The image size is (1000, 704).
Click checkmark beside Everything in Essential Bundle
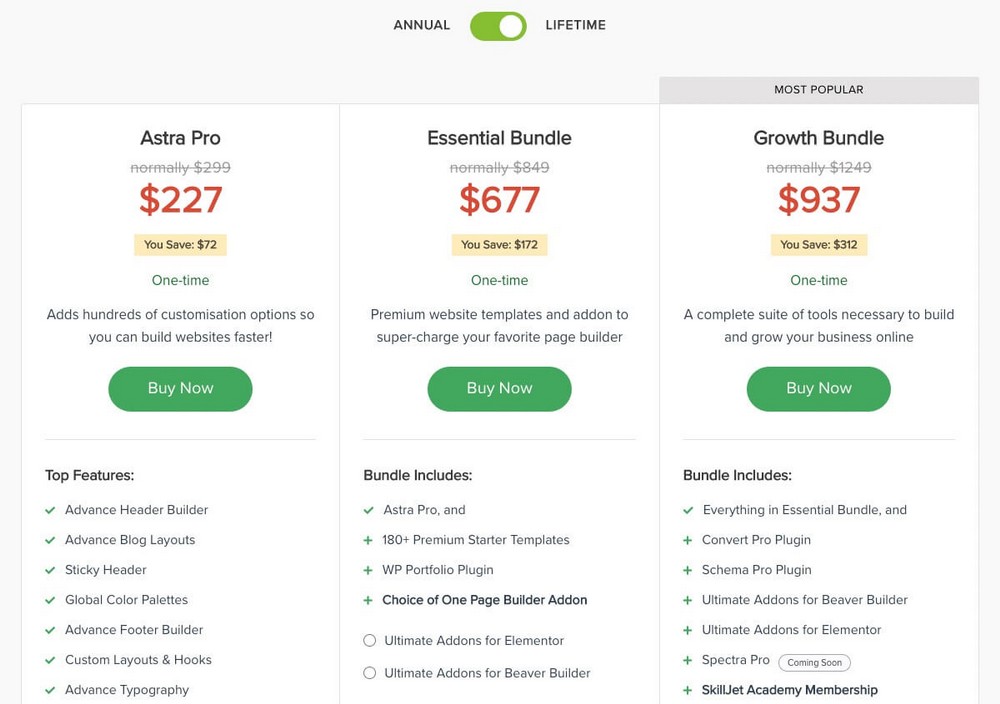click(688, 510)
